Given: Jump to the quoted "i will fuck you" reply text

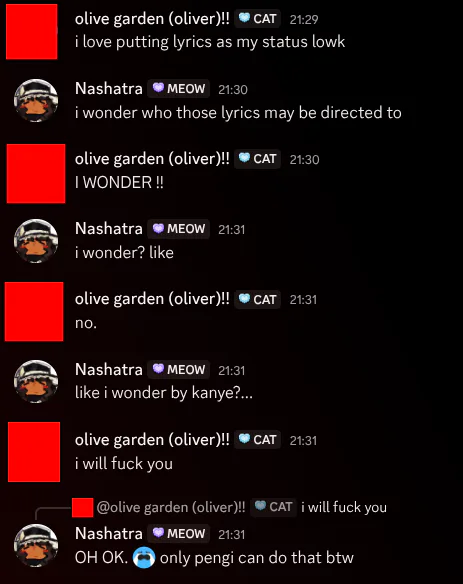Looking at the screenshot, I should click(344, 507).
